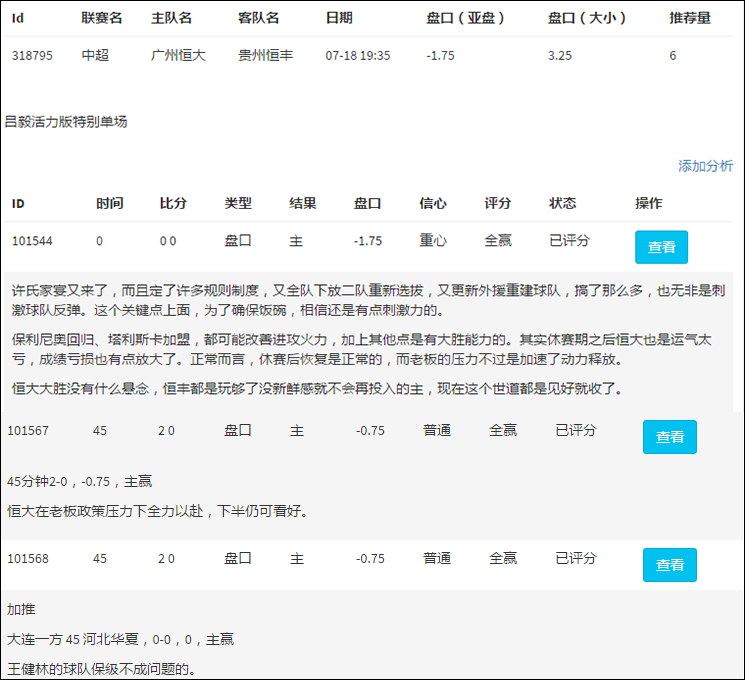Screen dimensions: 745x680
Task: Click paragraph starting 保利尼奥回归
Action: pos(362,349)
